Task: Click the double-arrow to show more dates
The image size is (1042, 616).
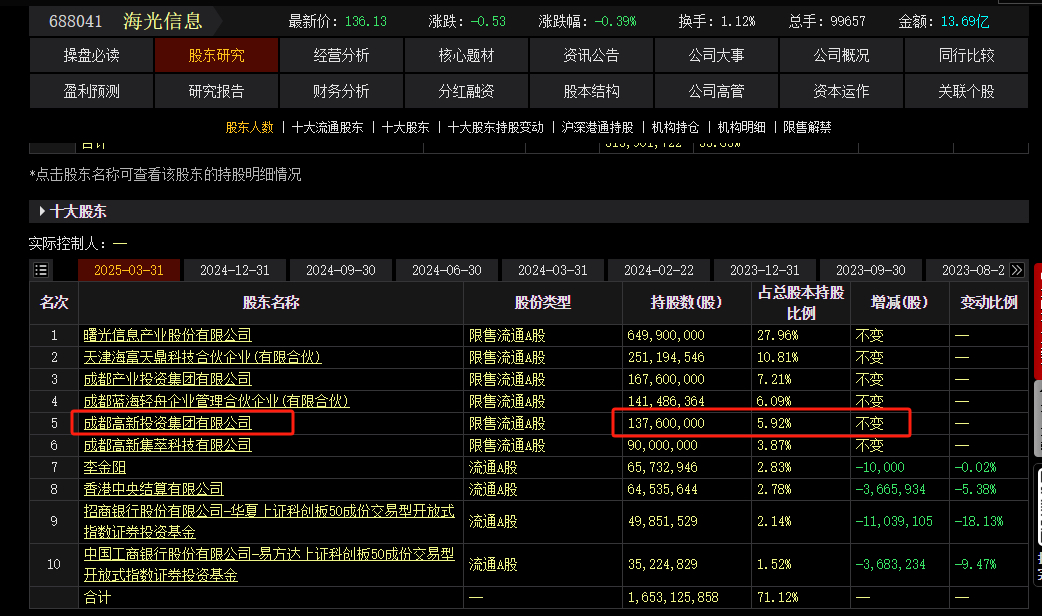Action: point(1016,270)
